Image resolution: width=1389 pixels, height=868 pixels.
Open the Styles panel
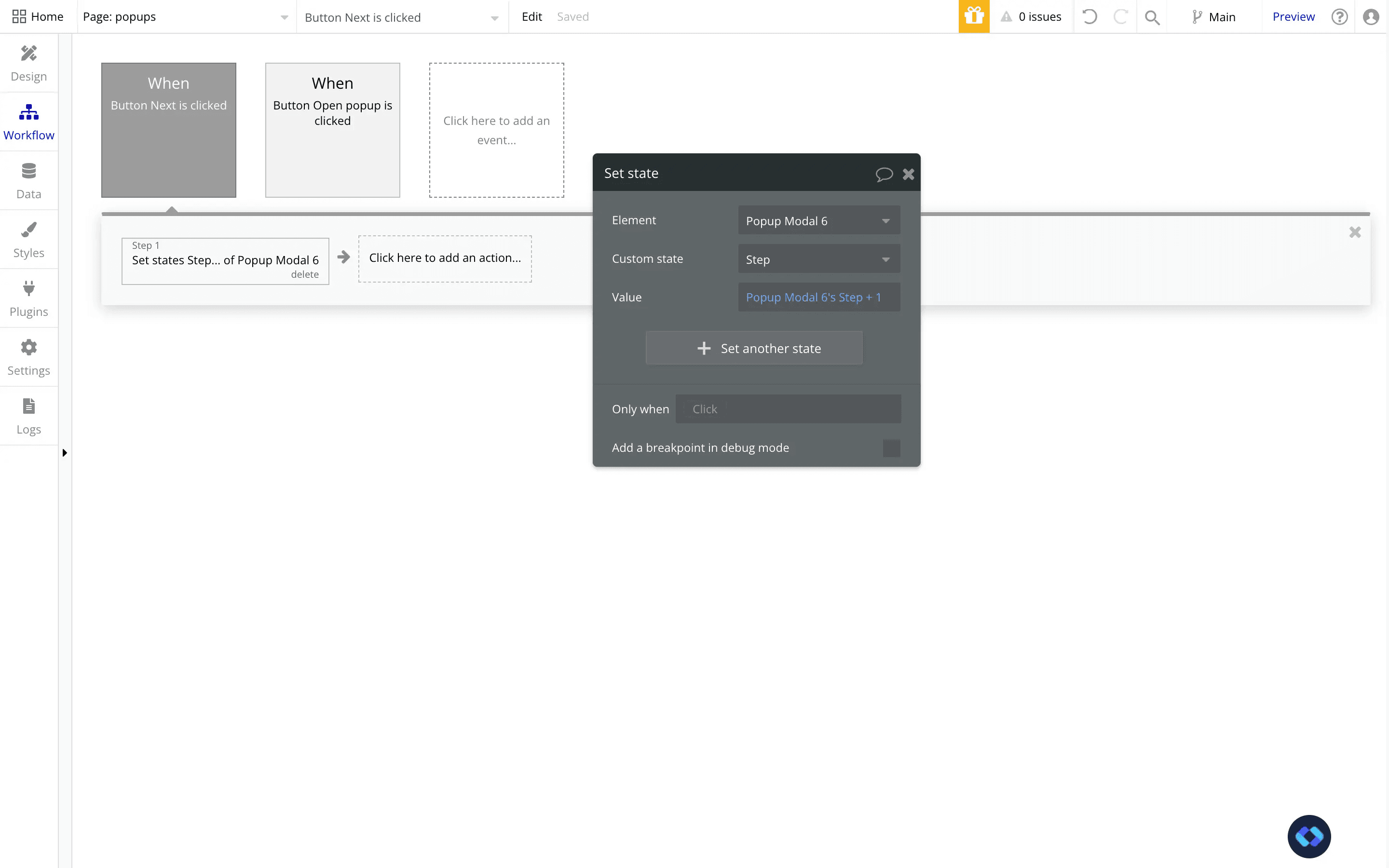29,239
